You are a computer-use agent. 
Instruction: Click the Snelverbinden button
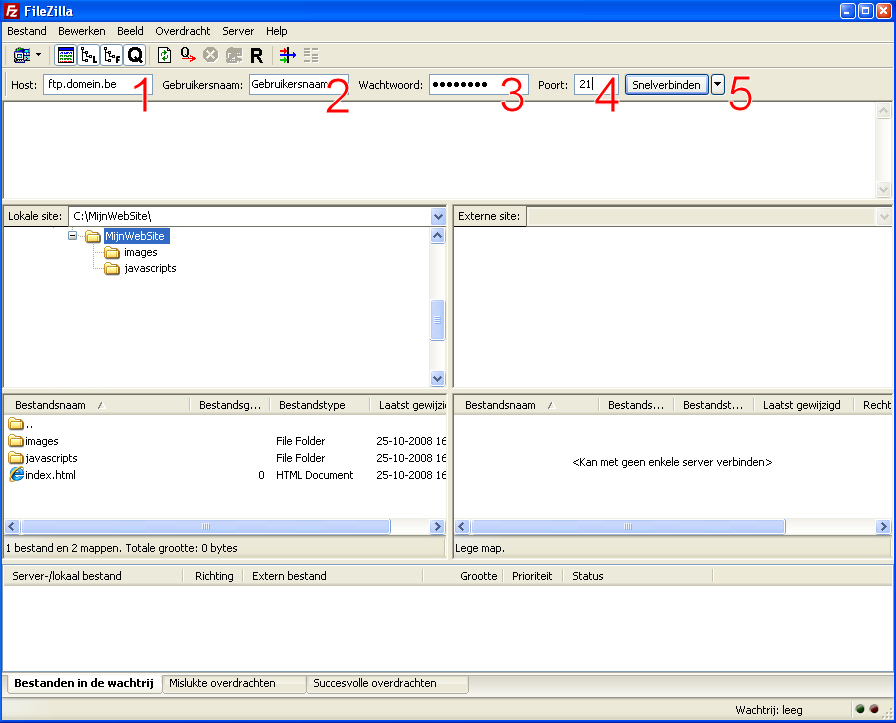pos(666,85)
